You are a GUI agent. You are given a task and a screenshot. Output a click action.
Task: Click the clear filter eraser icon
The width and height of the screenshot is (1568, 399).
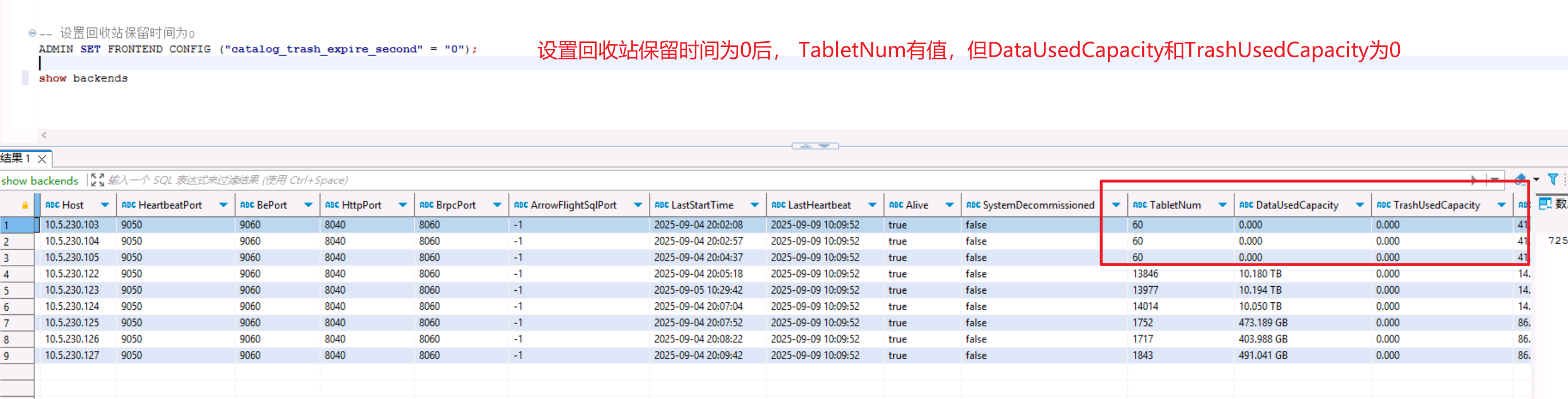pyautogui.click(x=1519, y=179)
